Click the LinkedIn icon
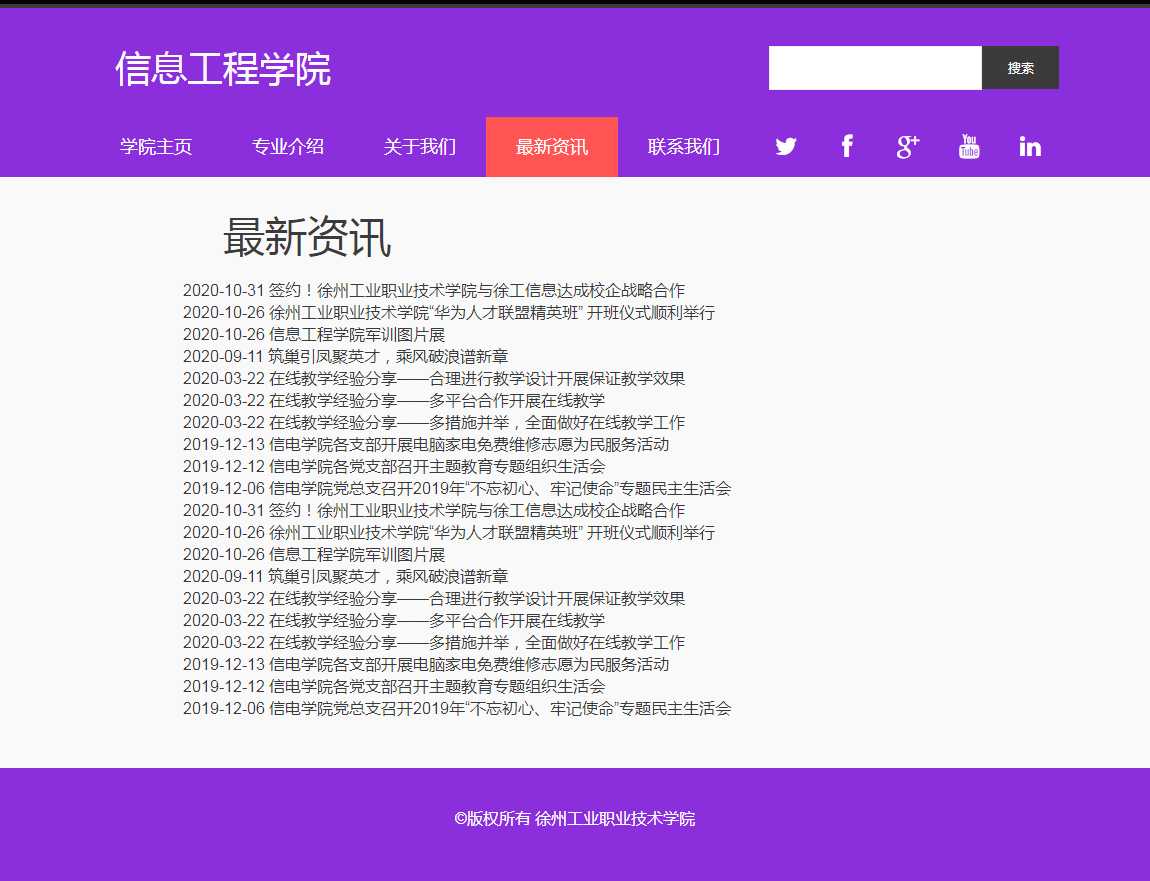The height and width of the screenshot is (881, 1150). (1030, 147)
